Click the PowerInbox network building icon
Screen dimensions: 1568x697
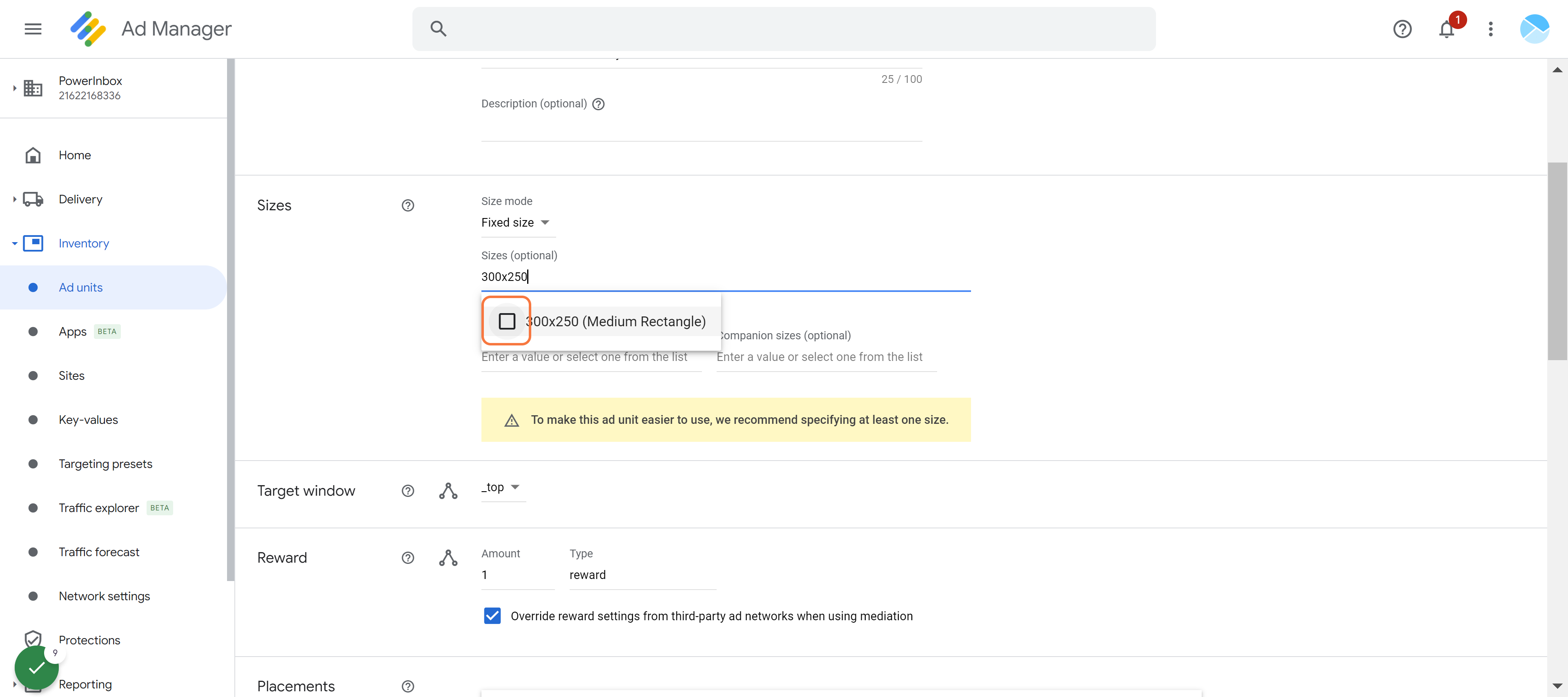33,88
